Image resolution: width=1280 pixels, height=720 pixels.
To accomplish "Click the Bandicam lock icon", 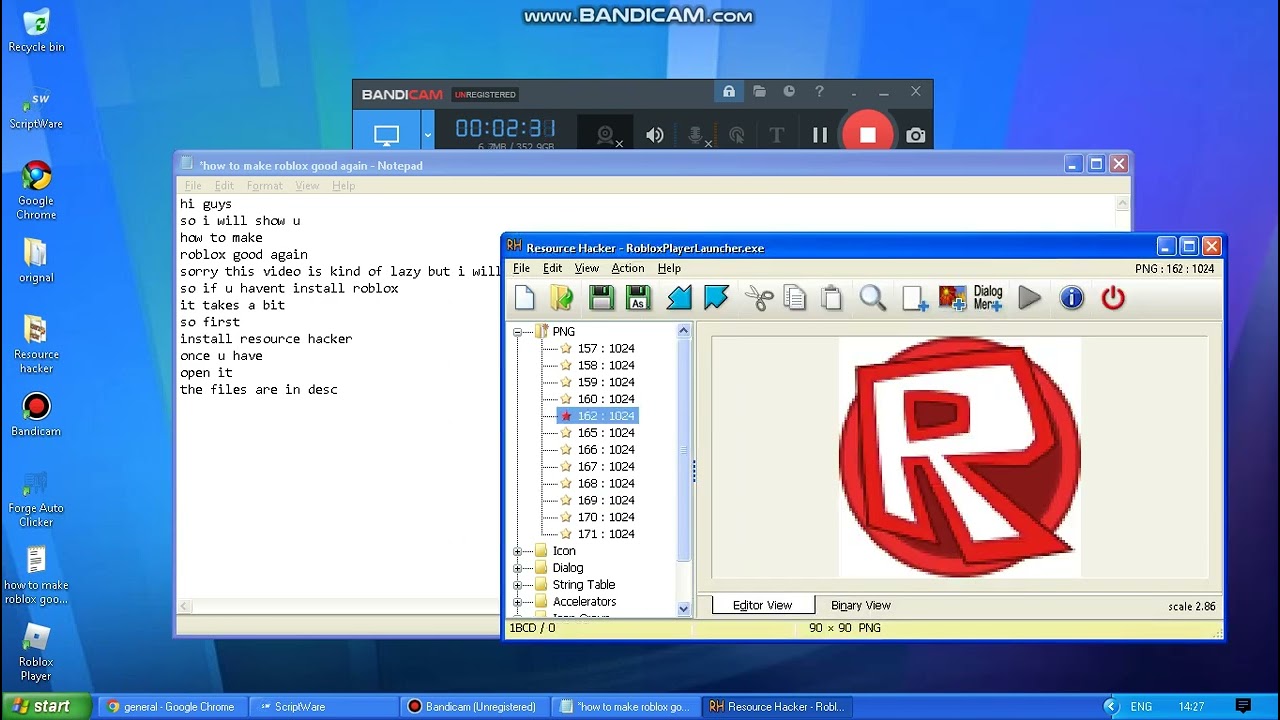I will pyautogui.click(x=729, y=92).
